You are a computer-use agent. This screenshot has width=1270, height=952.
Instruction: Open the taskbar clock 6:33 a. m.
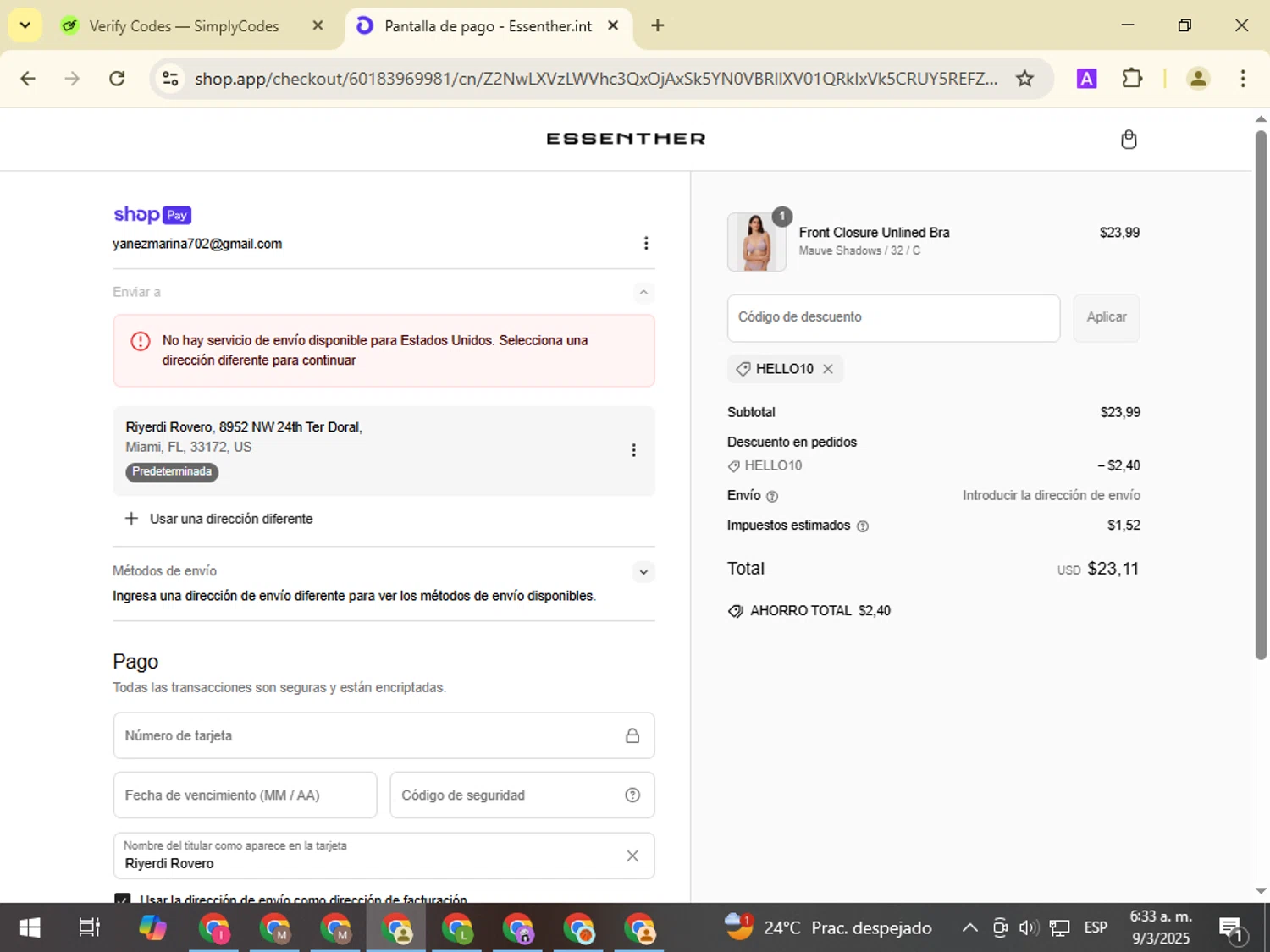tap(1161, 927)
